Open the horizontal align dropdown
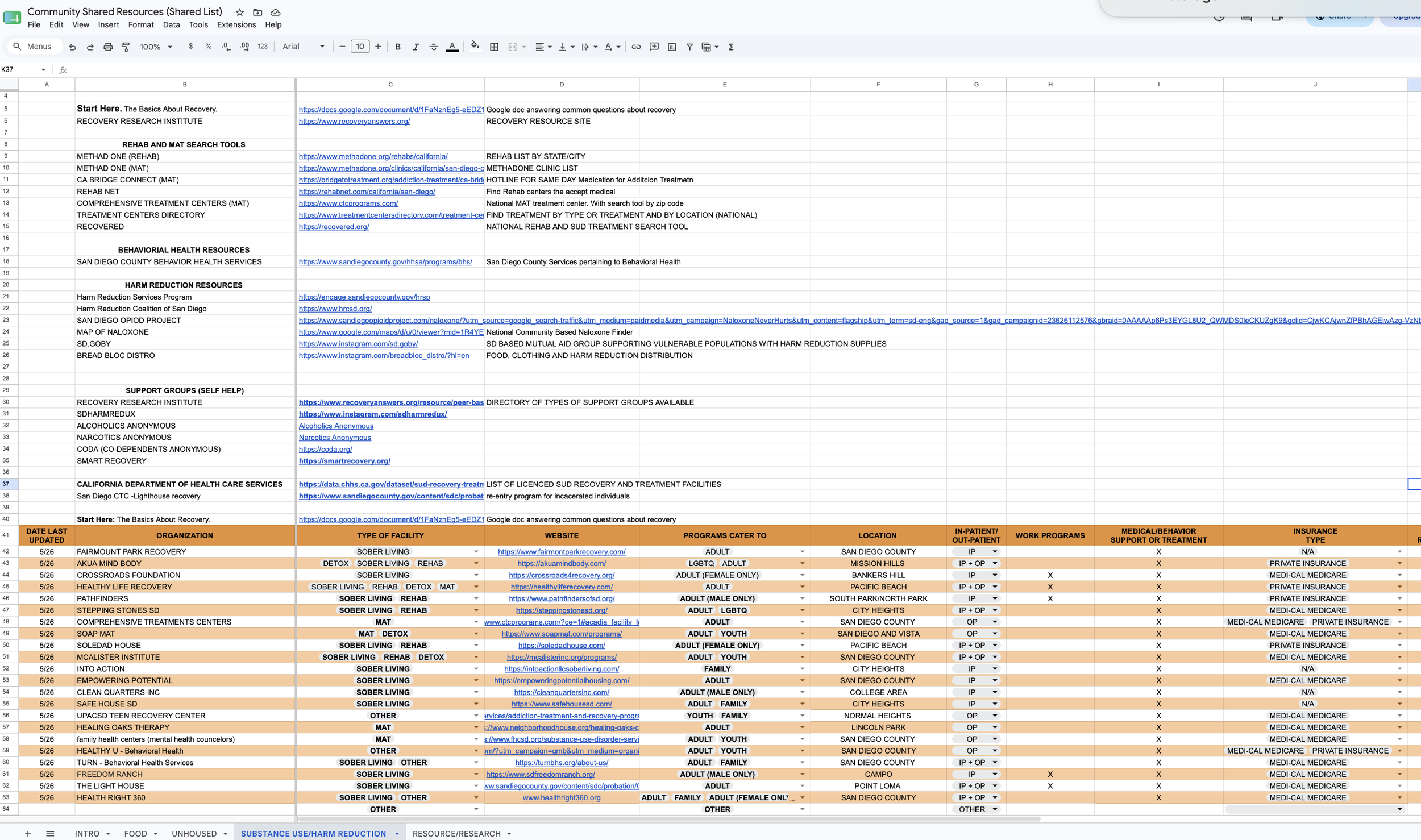 (543, 47)
